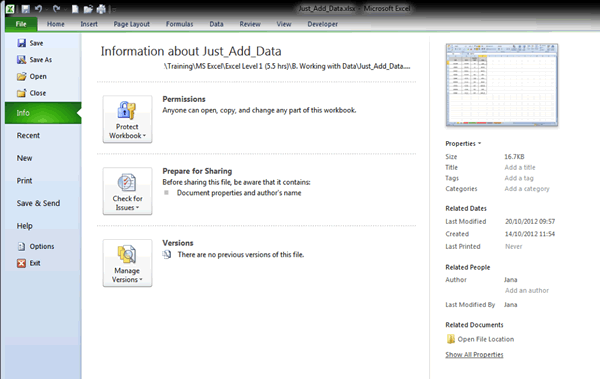This screenshot has width=600, height=379.
Task: Click the Protect Workbook lock and key icon
Action: click(x=127, y=110)
